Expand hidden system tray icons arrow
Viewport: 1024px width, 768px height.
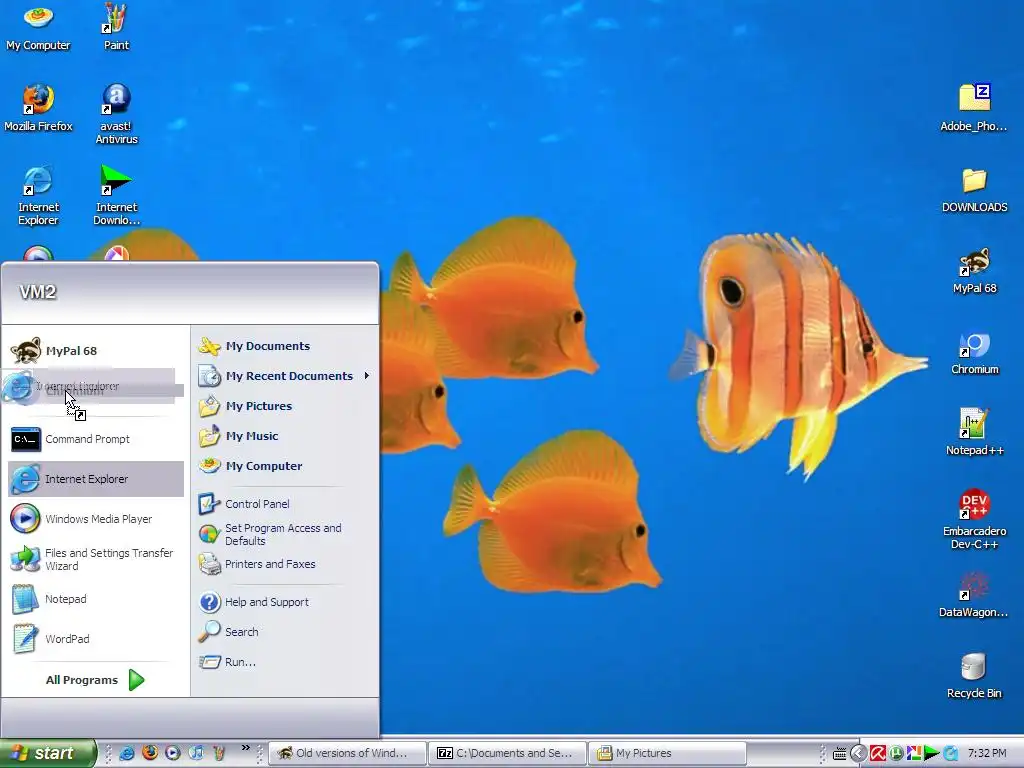tap(859, 754)
